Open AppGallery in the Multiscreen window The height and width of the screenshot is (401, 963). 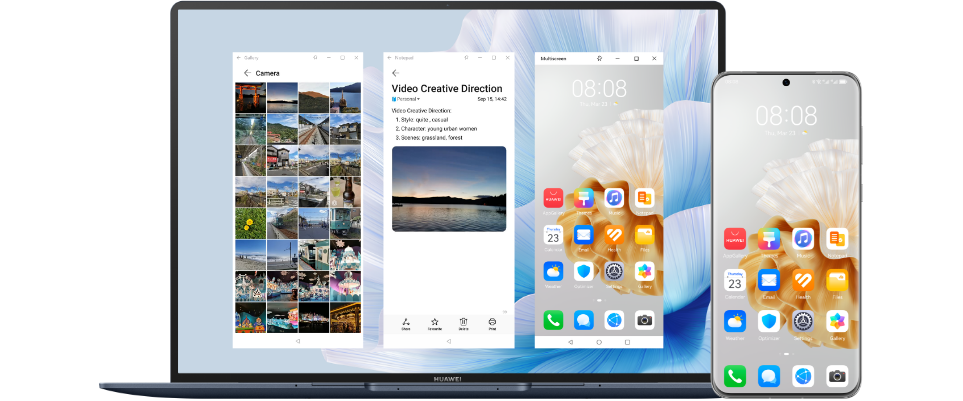[553, 198]
